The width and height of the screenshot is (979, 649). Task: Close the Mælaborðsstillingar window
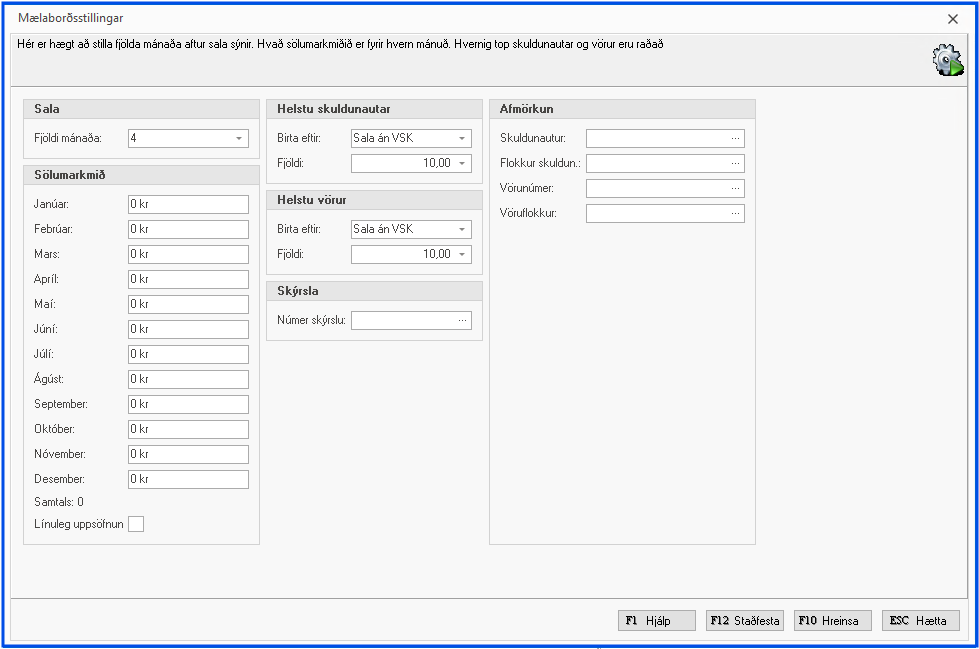952,18
